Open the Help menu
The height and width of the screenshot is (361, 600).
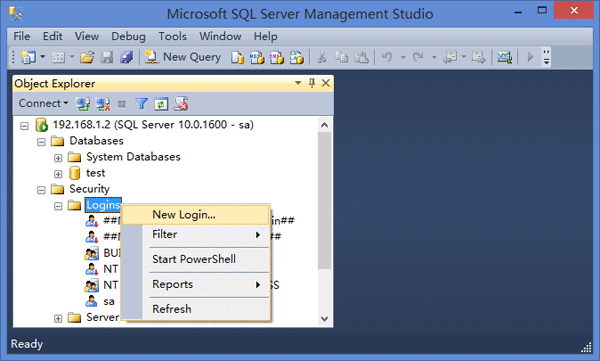coord(266,36)
